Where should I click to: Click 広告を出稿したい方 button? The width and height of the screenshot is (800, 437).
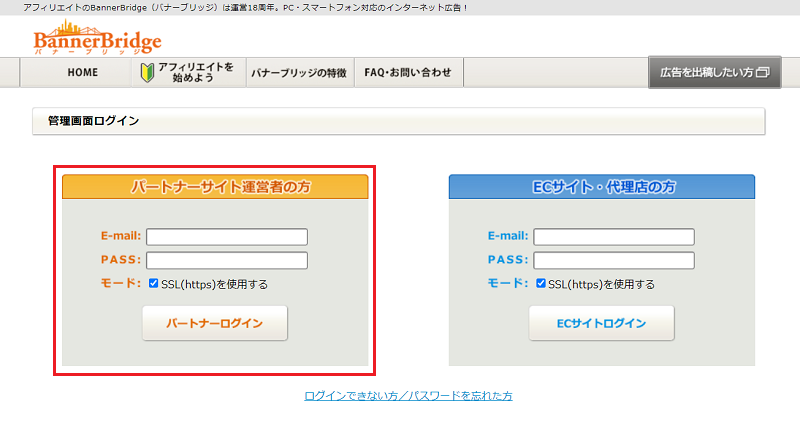714,72
